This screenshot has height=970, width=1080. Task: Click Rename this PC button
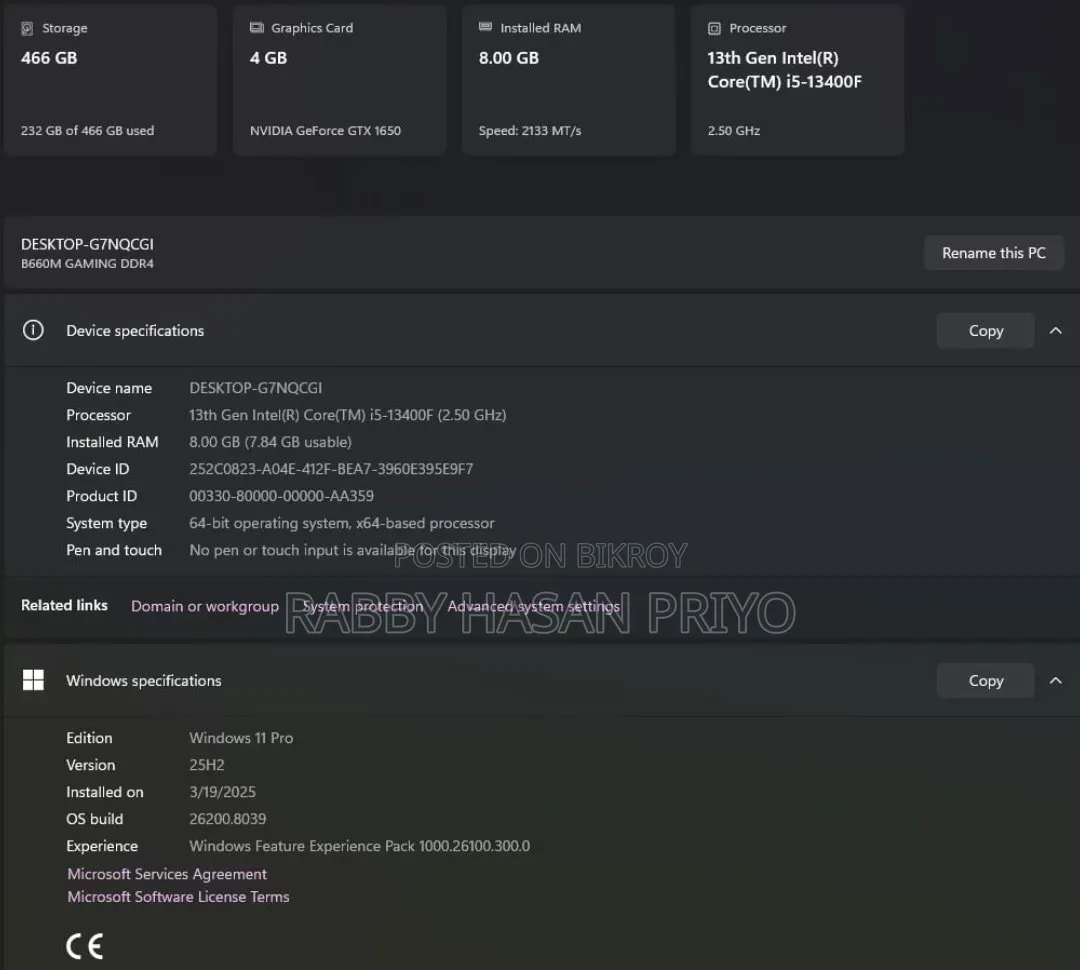pos(993,253)
